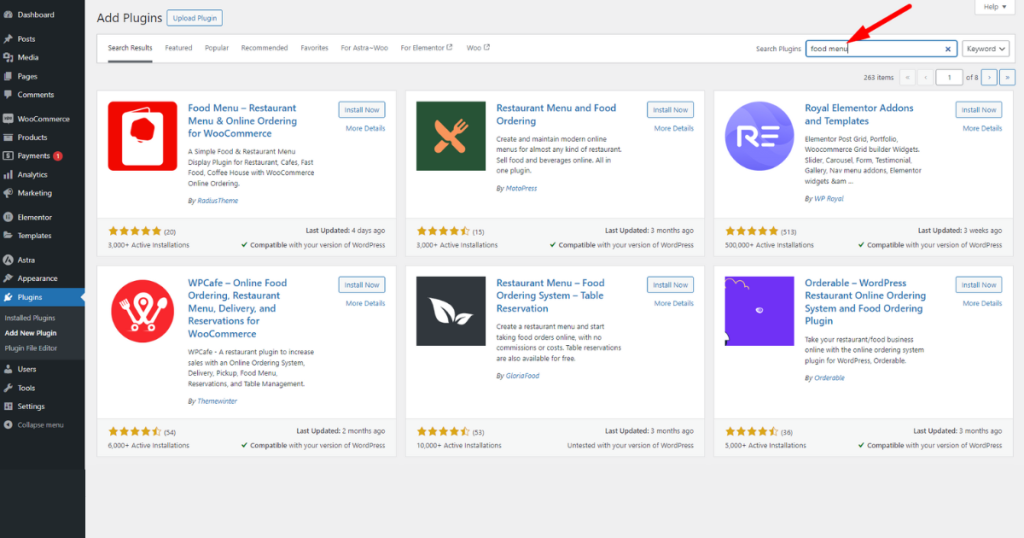Open the RadiusTheme author link
This screenshot has height=538, width=1024.
217,200
